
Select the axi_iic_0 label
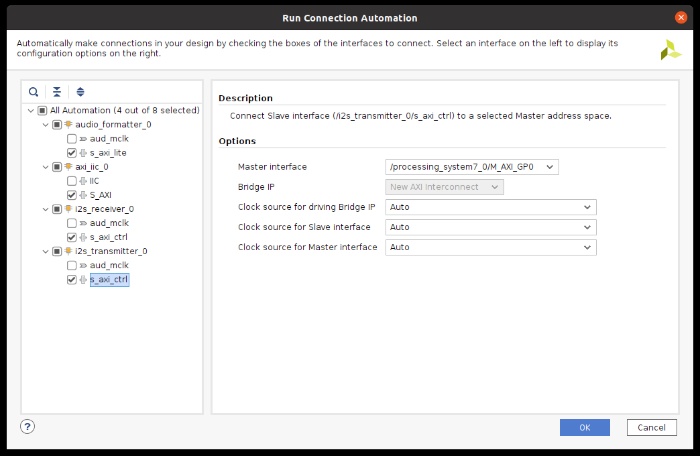click(x=92, y=167)
